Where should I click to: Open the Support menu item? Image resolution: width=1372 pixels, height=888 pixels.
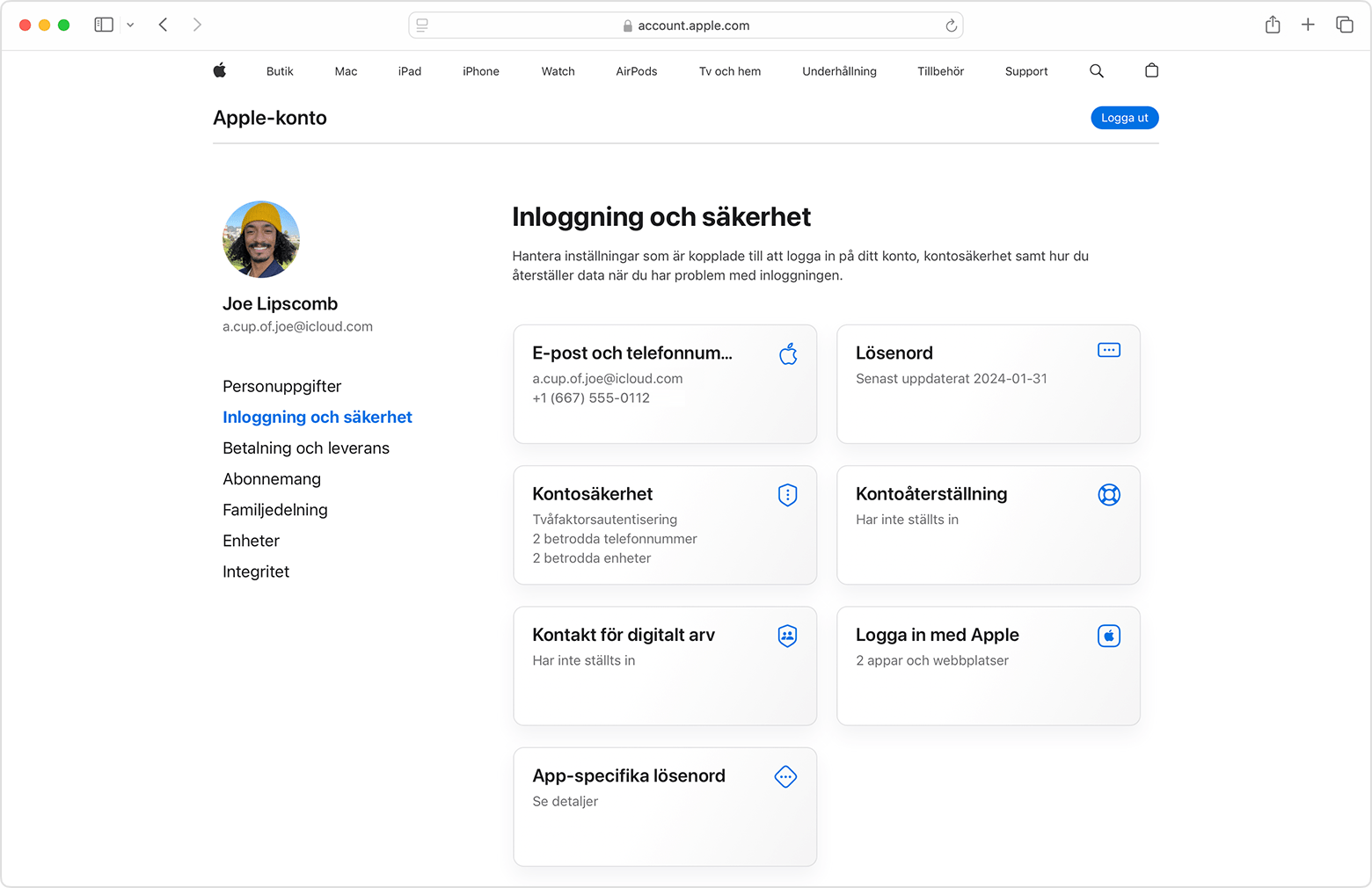(x=1026, y=71)
